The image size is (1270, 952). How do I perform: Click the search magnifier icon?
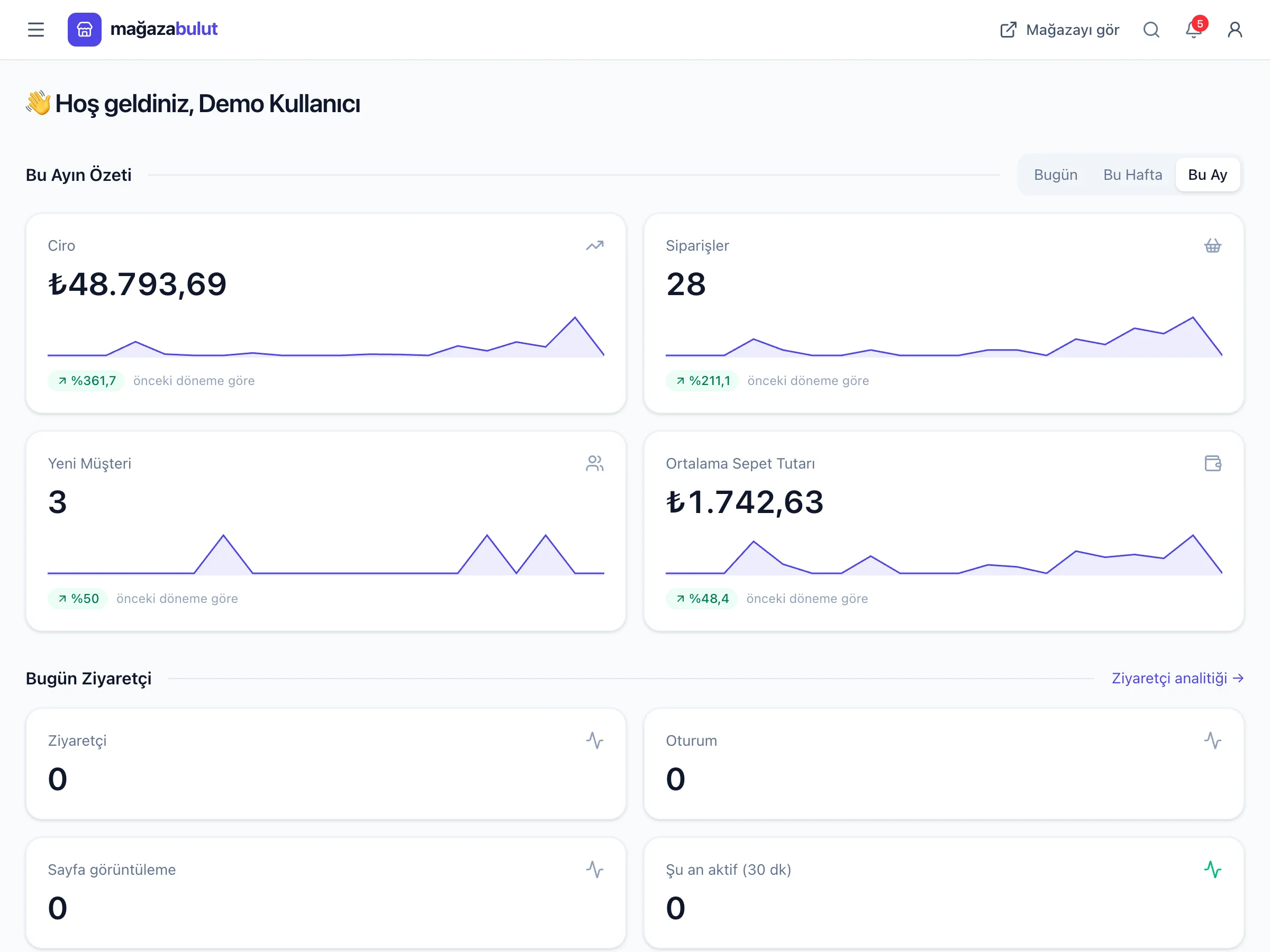[1151, 29]
